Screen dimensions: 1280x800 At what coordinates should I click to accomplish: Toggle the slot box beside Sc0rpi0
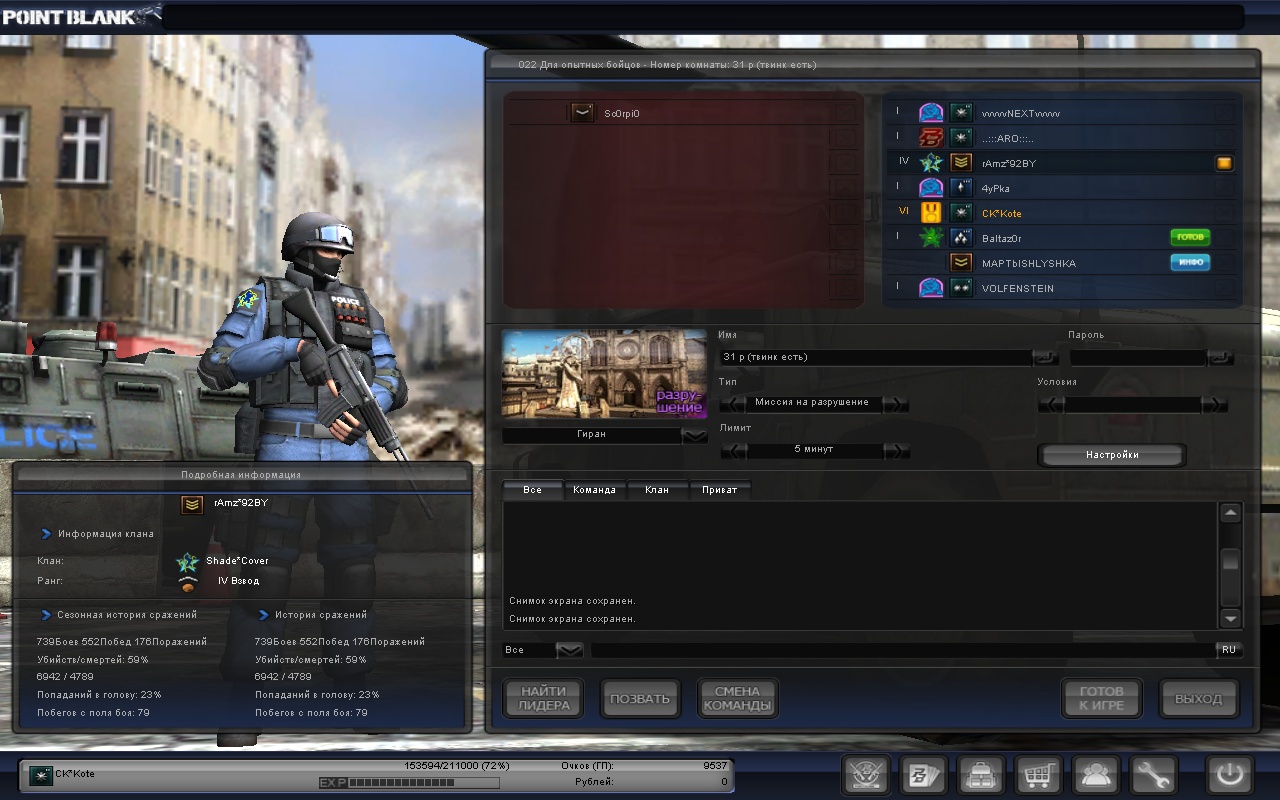[x=845, y=113]
